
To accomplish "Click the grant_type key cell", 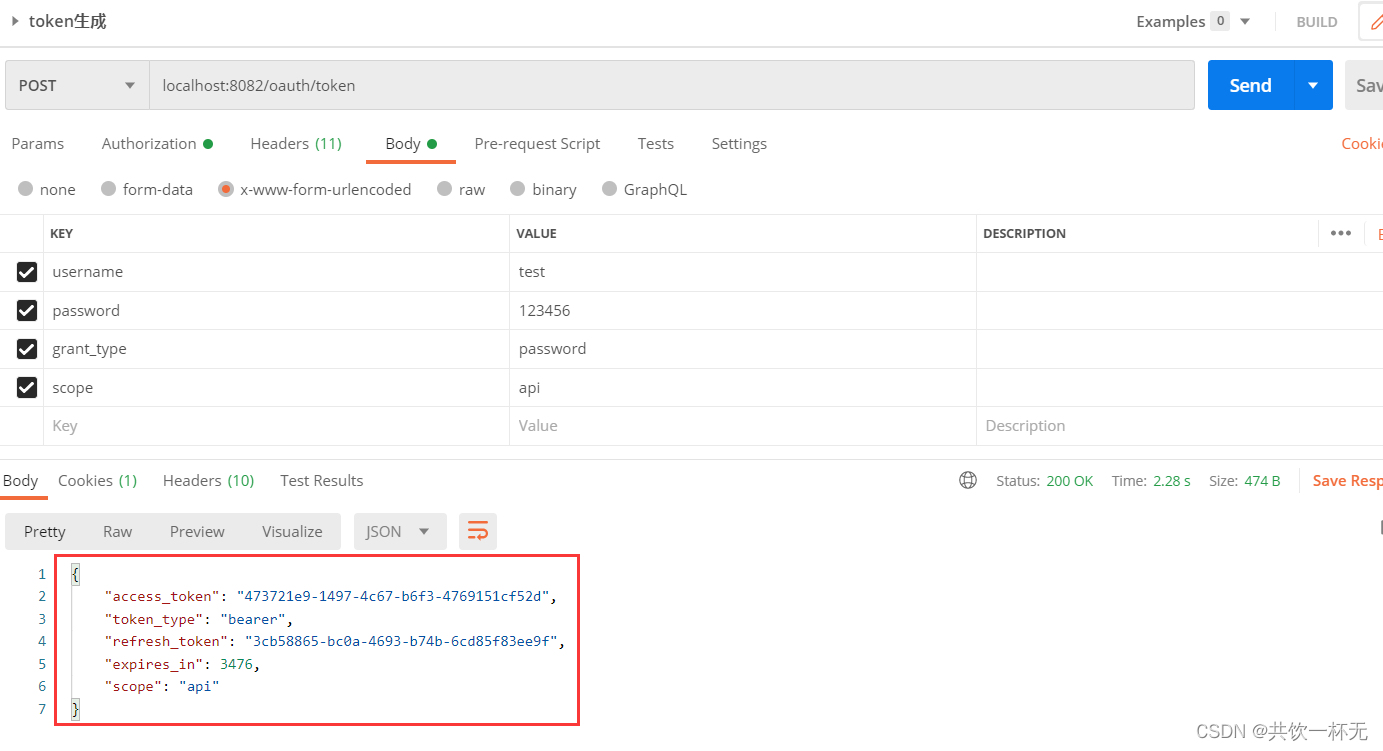I will [276, 349].
